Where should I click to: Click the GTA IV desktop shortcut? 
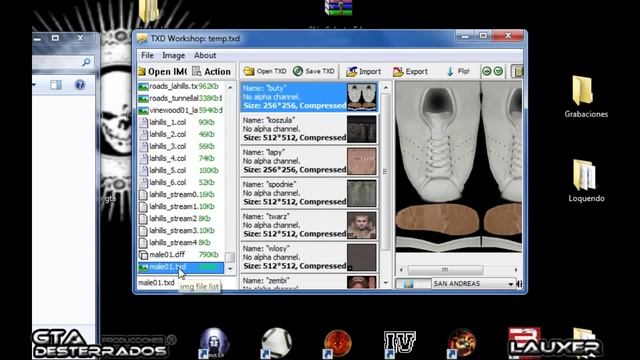point(399,343)
